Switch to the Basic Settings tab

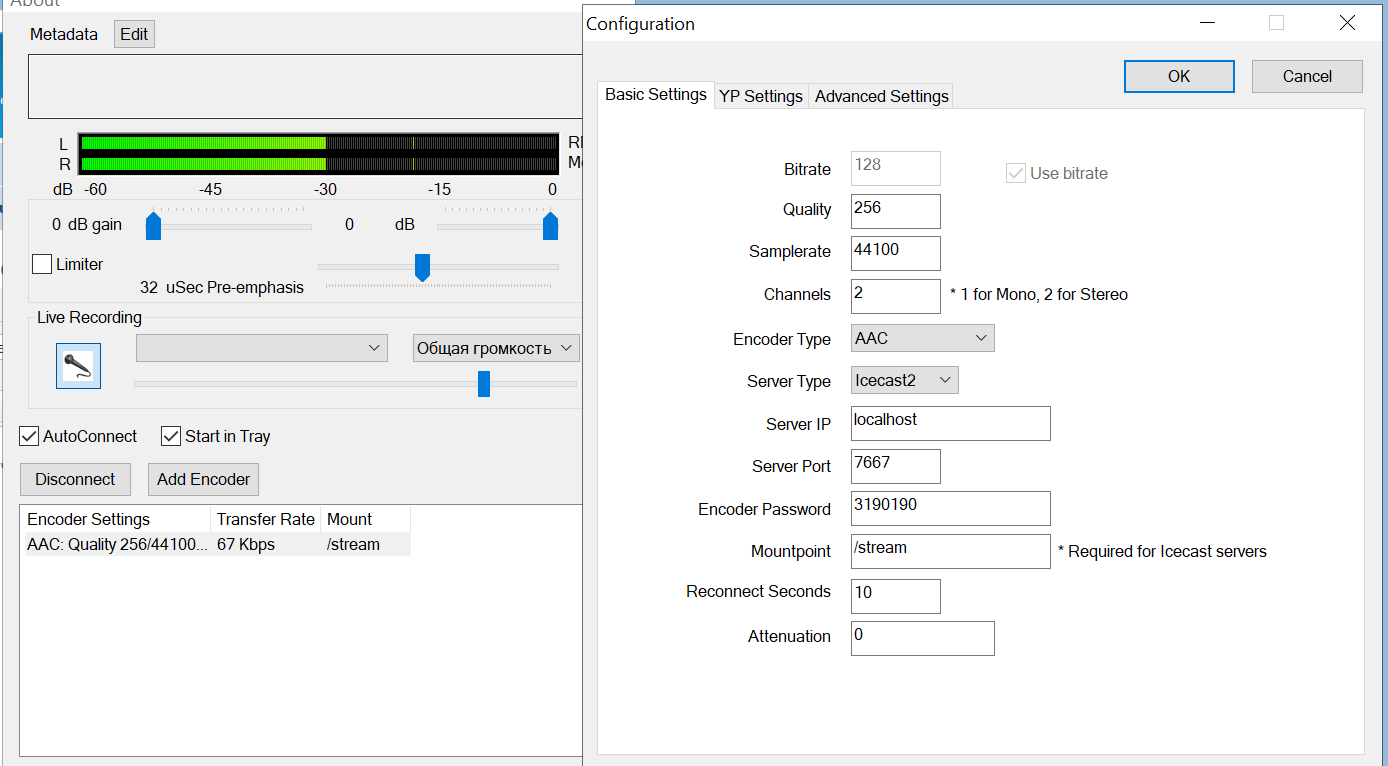coord(656,95)
